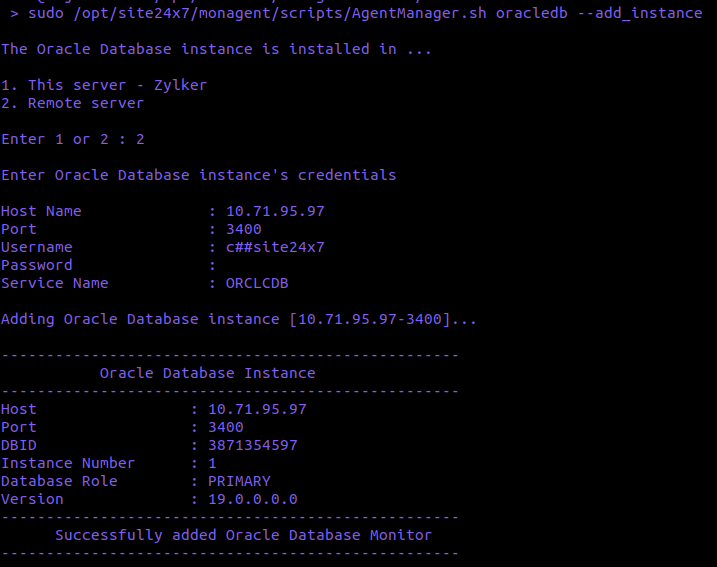The height and width of the screenshot is (567, 717).
Task: Click the Instance Number value 1
Action: (212, 463)
